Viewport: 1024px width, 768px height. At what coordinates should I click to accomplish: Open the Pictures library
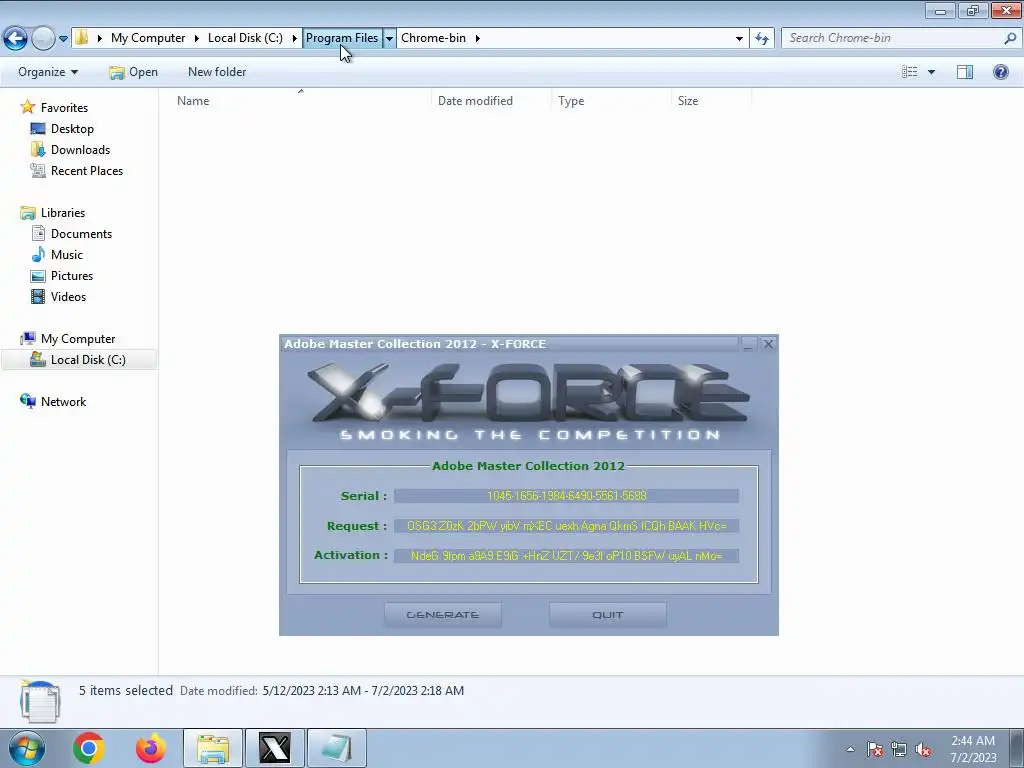[x=72, y=276]
